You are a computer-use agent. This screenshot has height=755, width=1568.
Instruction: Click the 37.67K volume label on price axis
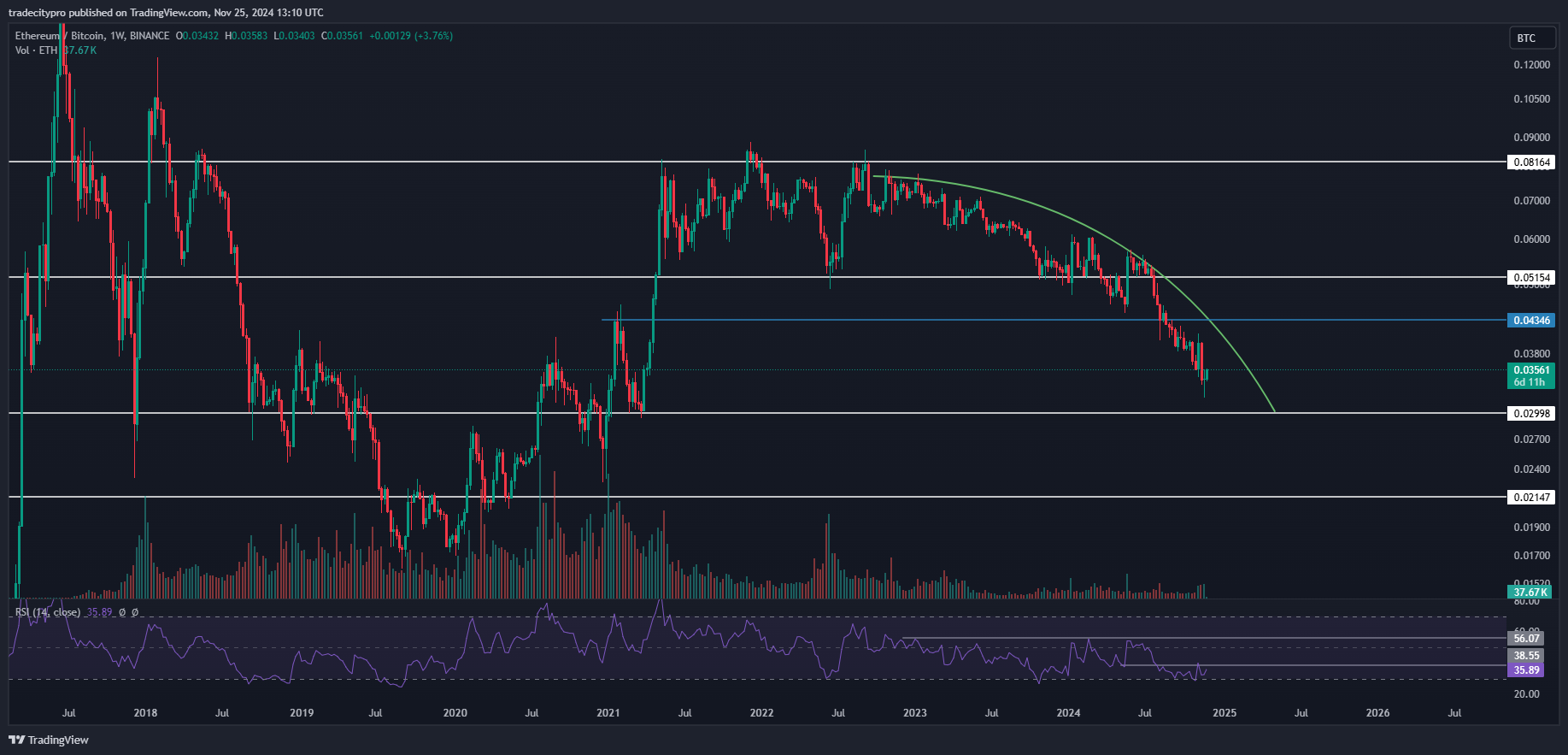(x=1530, y=592)
